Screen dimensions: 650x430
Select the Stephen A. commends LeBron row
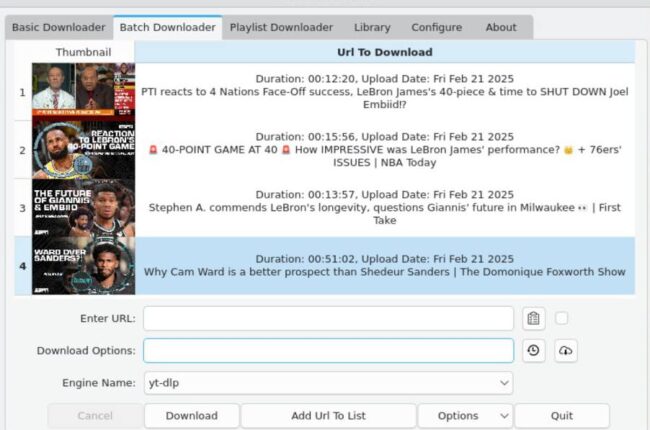(x=385, y=208)
